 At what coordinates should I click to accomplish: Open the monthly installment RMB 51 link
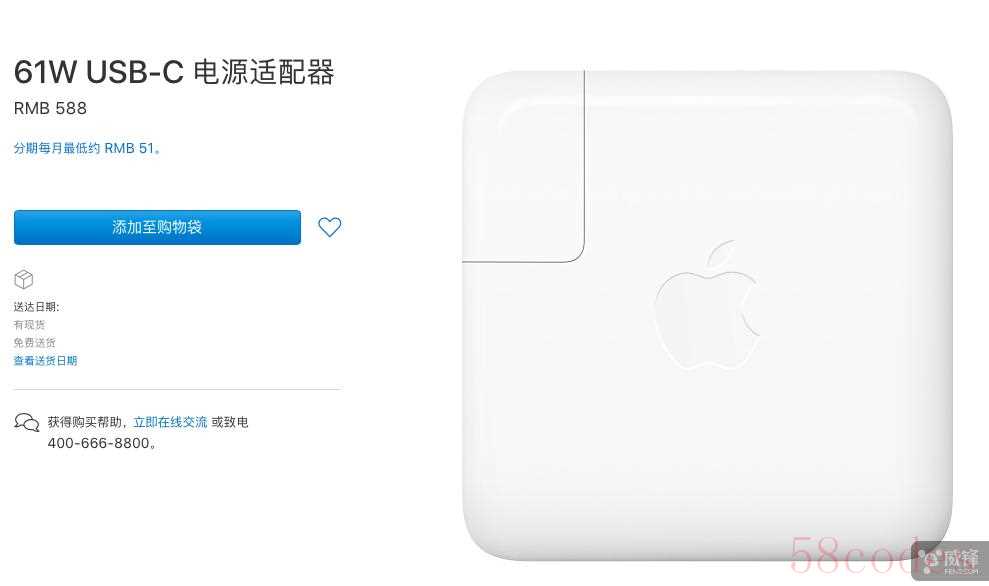tap(87, 148)
